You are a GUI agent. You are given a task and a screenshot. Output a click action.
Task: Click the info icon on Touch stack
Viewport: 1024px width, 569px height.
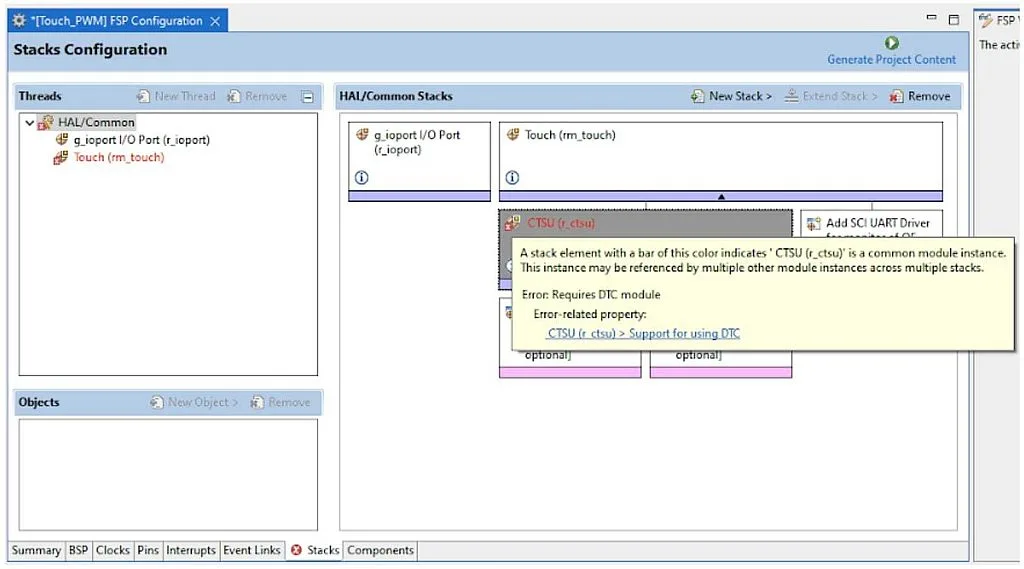[512, 177]
